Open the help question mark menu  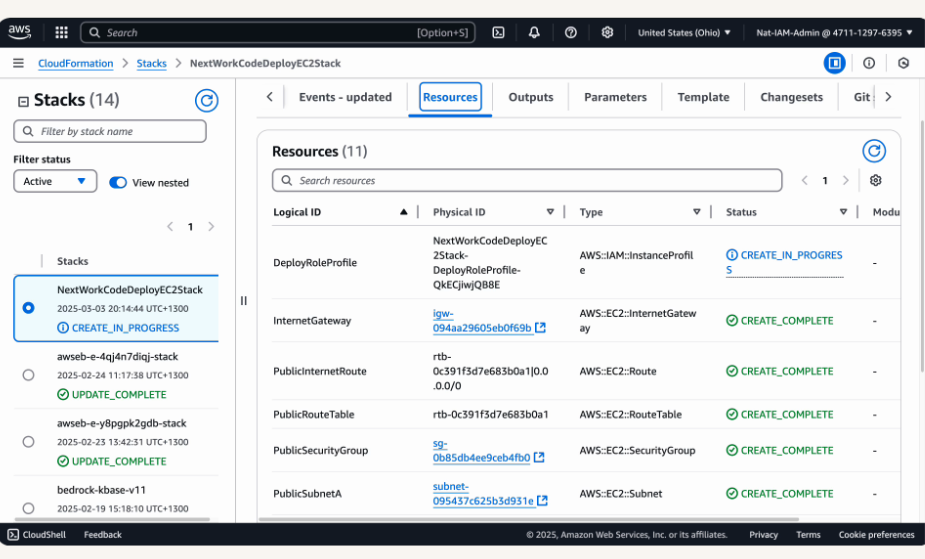tap(570, 32)
